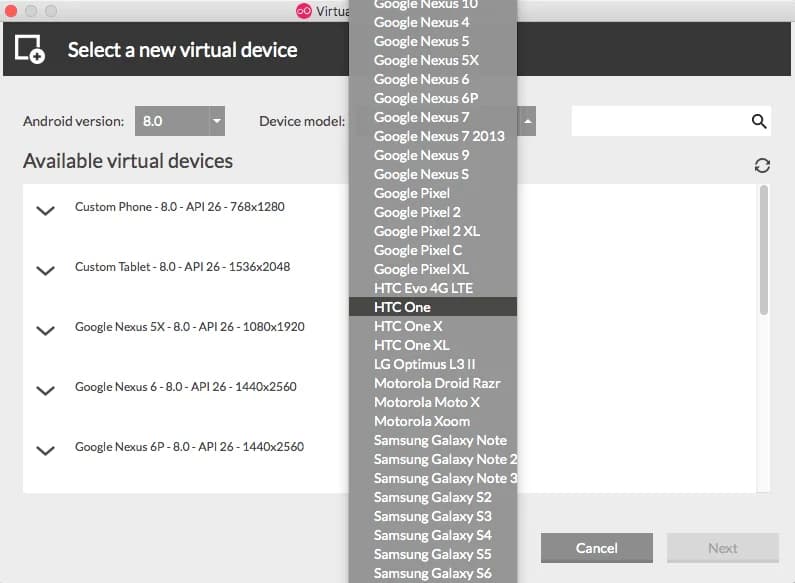Click the Cancel button
Viewport: 795px width, 583px height.
coord(597,548)
